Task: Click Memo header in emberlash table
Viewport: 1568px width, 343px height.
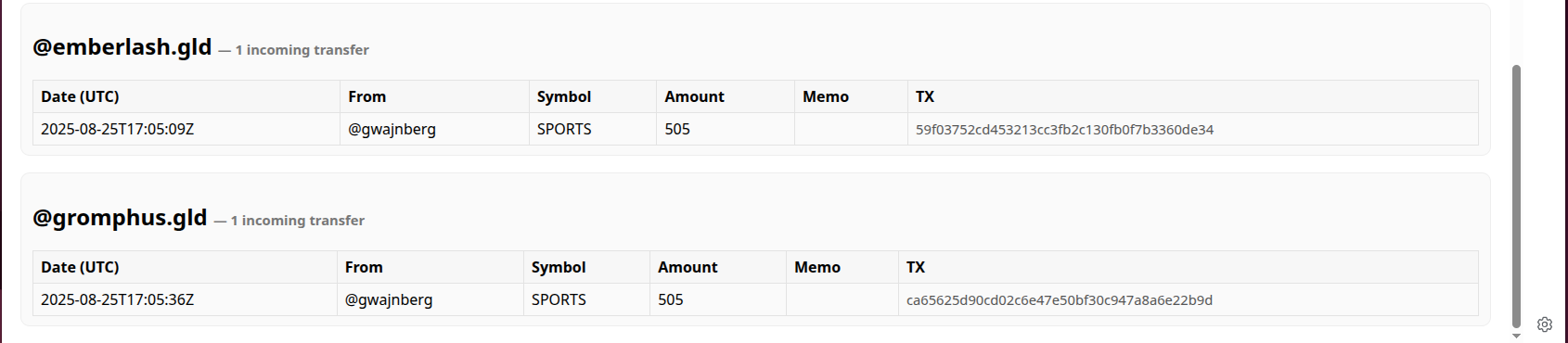Action: [826, 96]
